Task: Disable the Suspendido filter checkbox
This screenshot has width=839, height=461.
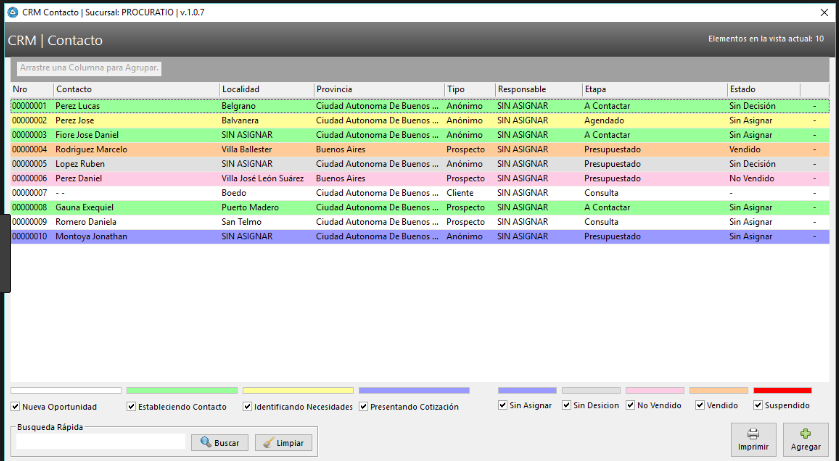Action: [x=758, y=405]
